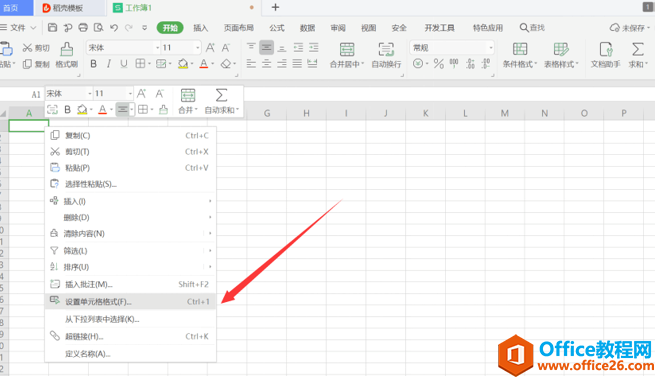
Task: Toggle ribbon middle vertical alignment
Action: click(266, 47)
